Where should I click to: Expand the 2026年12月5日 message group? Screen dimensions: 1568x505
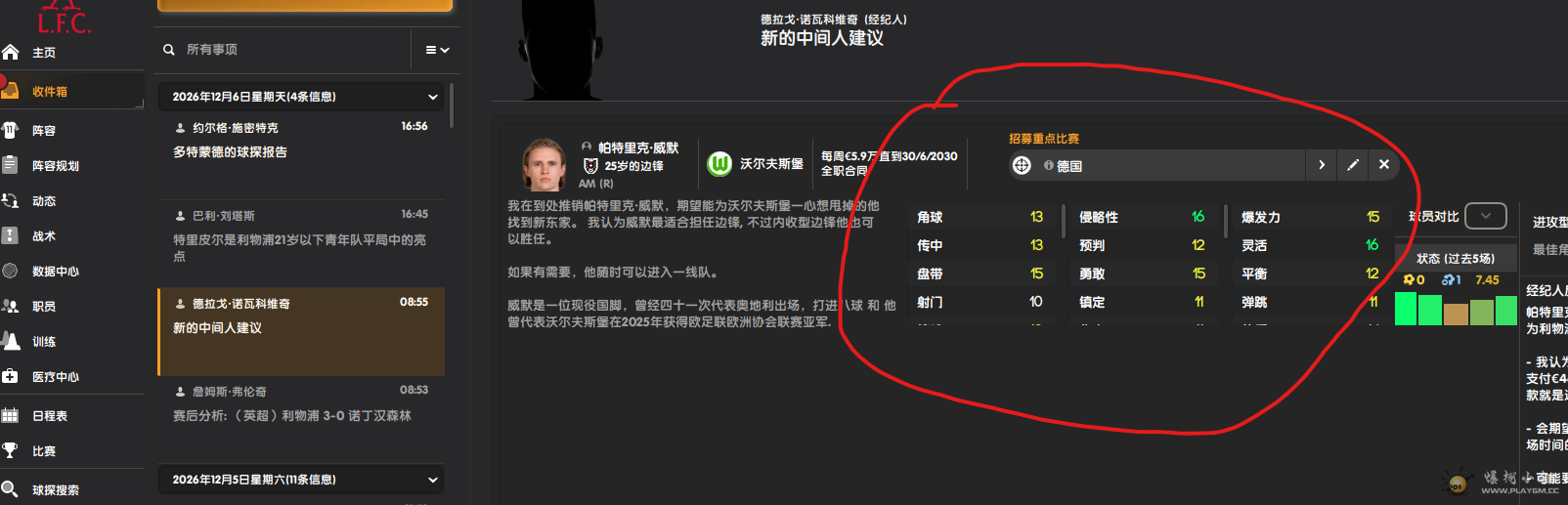click(432, 480)
